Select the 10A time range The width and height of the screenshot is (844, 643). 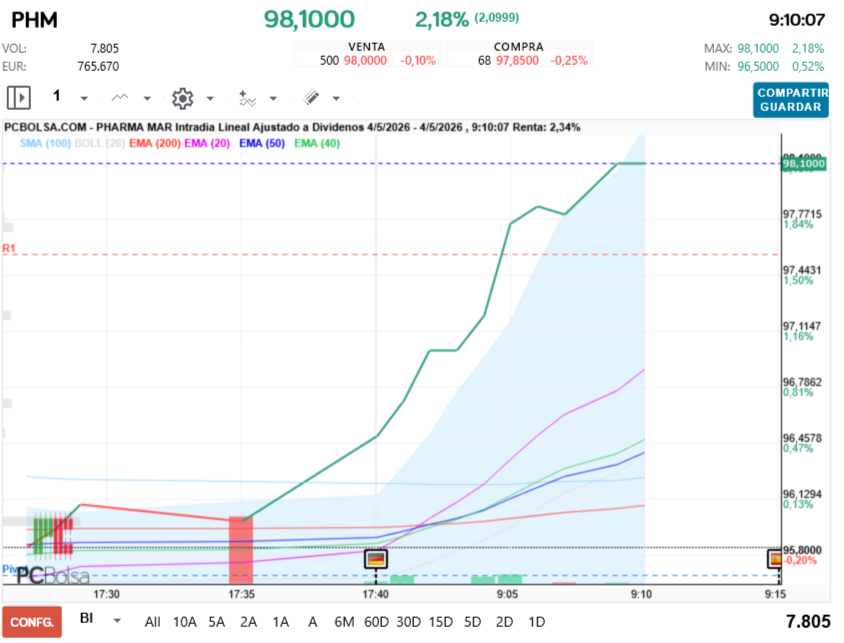coord(185,622)
